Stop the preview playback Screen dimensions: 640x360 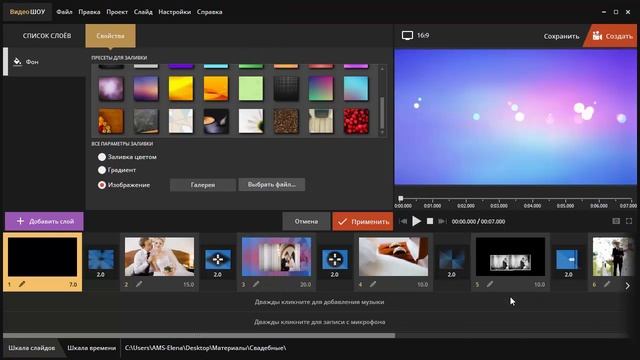(430, 221)
